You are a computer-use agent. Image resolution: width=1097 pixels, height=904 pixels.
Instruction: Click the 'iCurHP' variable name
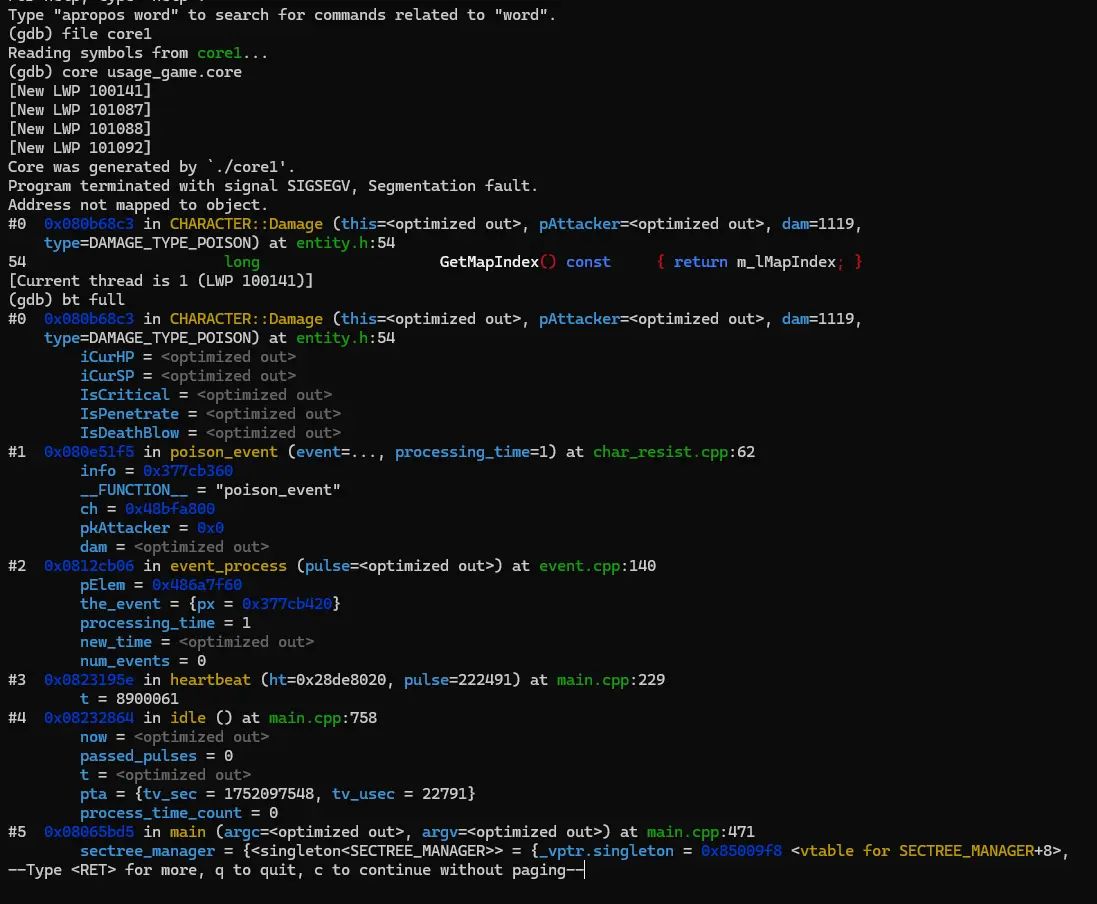coord(107,357)
